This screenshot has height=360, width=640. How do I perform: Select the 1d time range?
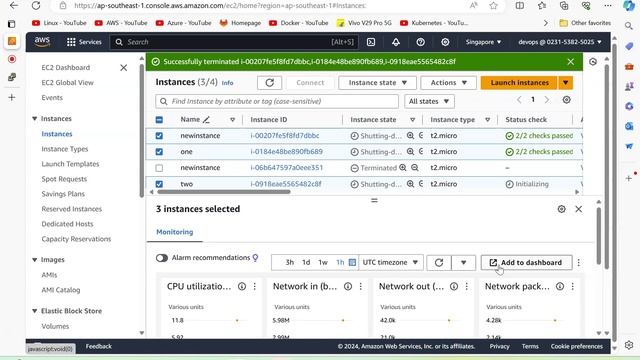306,262
